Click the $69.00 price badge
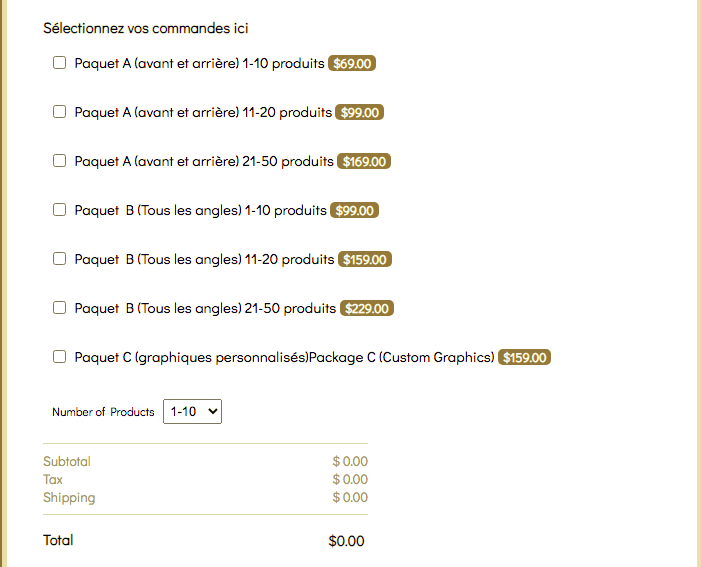This screenshot has height=567, width=701. [352, 64]
